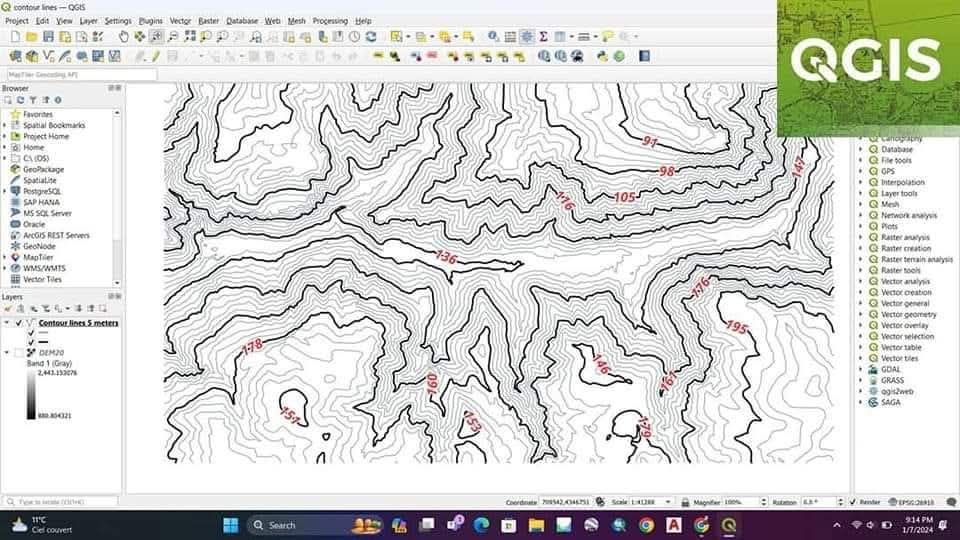Select WMS/WMTS in the Browser panel
Screen dimensions: 960x540
44,269
